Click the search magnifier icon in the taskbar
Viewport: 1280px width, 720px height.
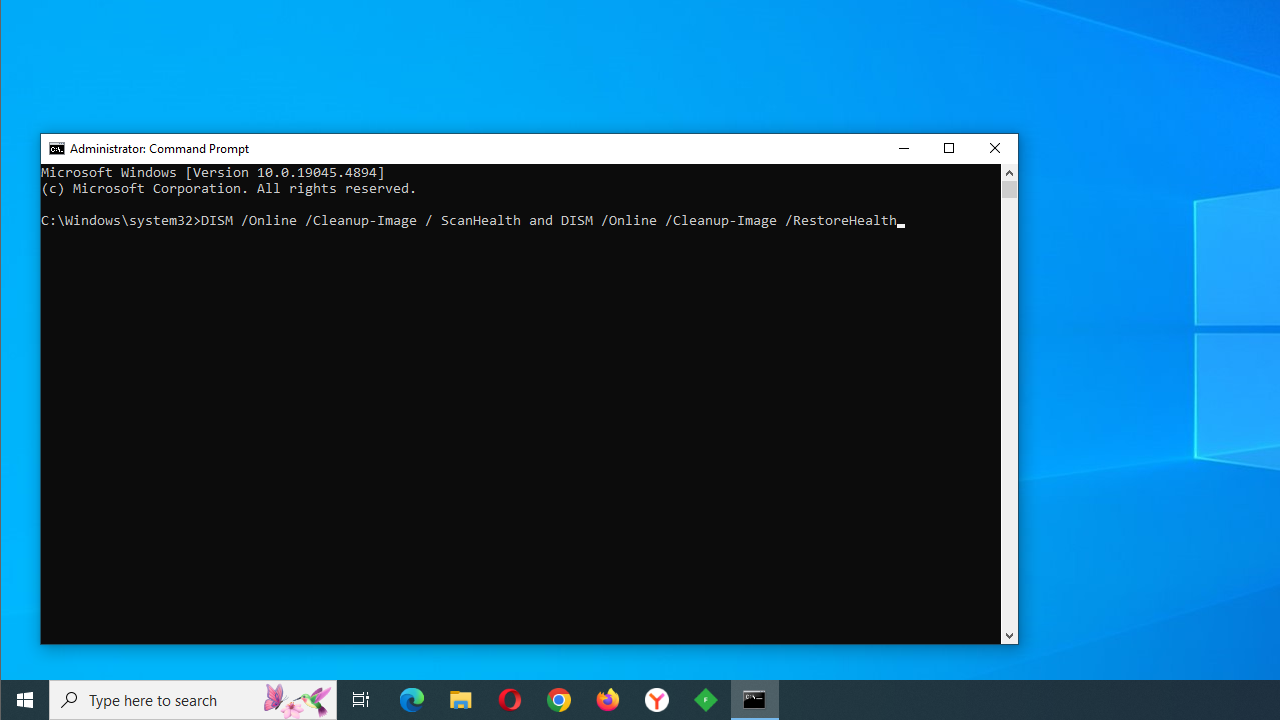tap(69, 700)
